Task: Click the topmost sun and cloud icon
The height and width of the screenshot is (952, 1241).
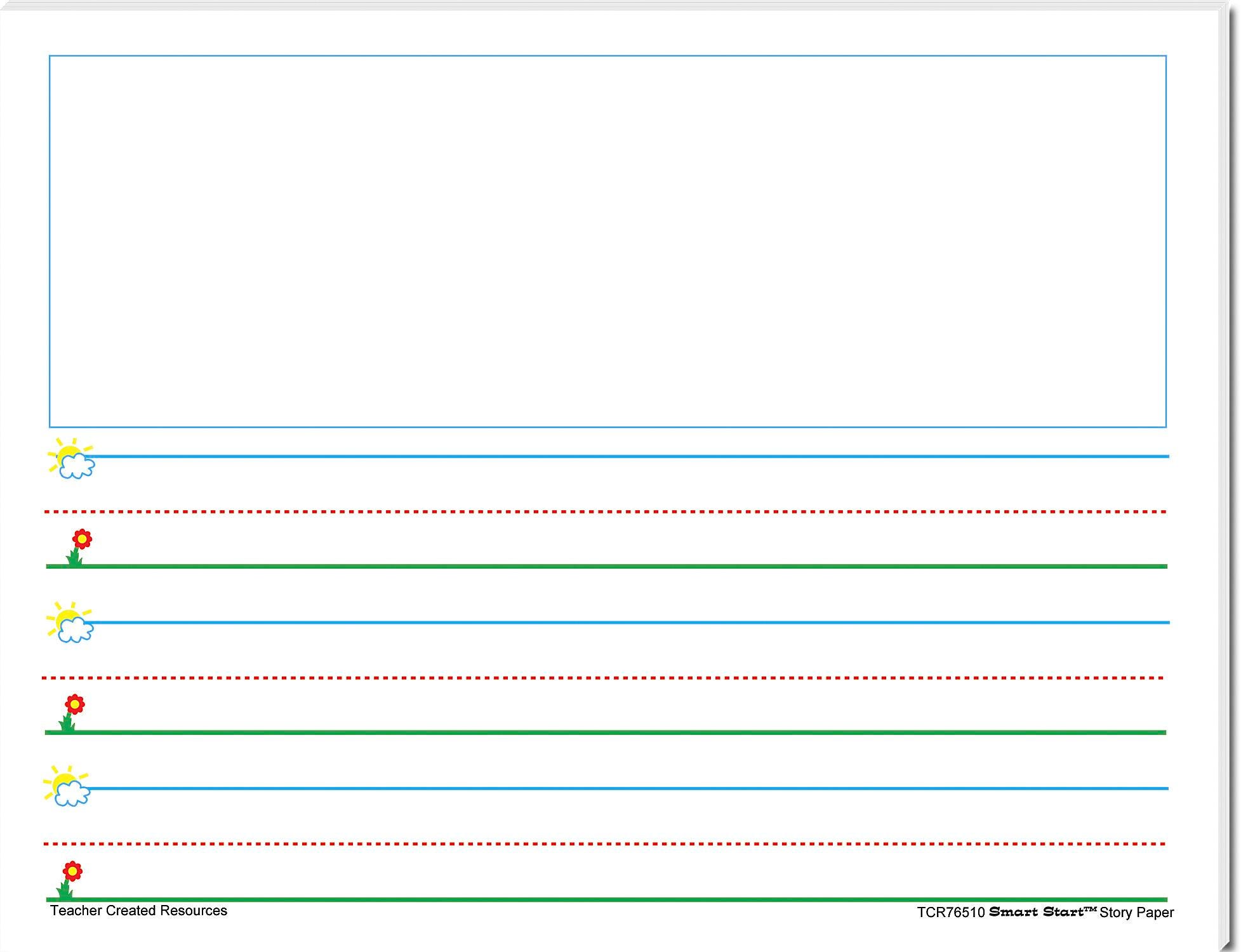Action: pos(72,458)
